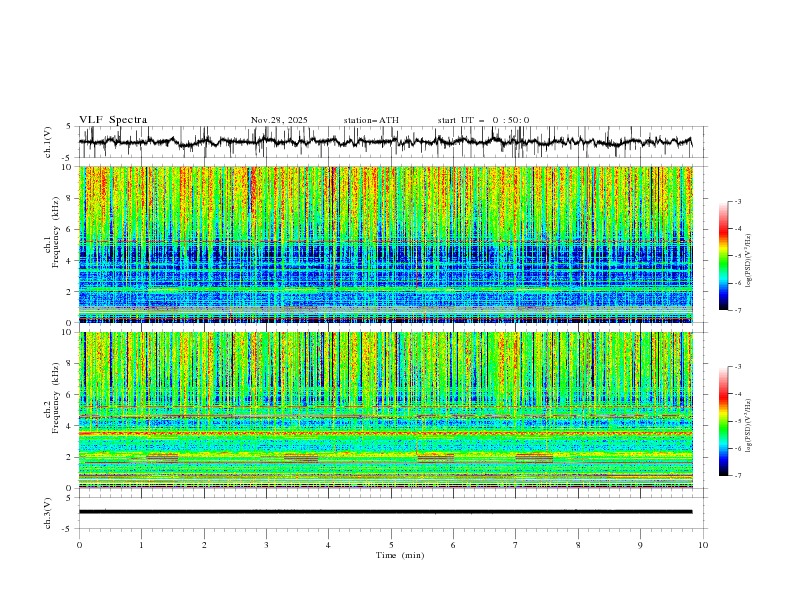Click the 'ch.1(V)' waveform axis label
This screenshot has width=792, height=612.
(48, 142)
